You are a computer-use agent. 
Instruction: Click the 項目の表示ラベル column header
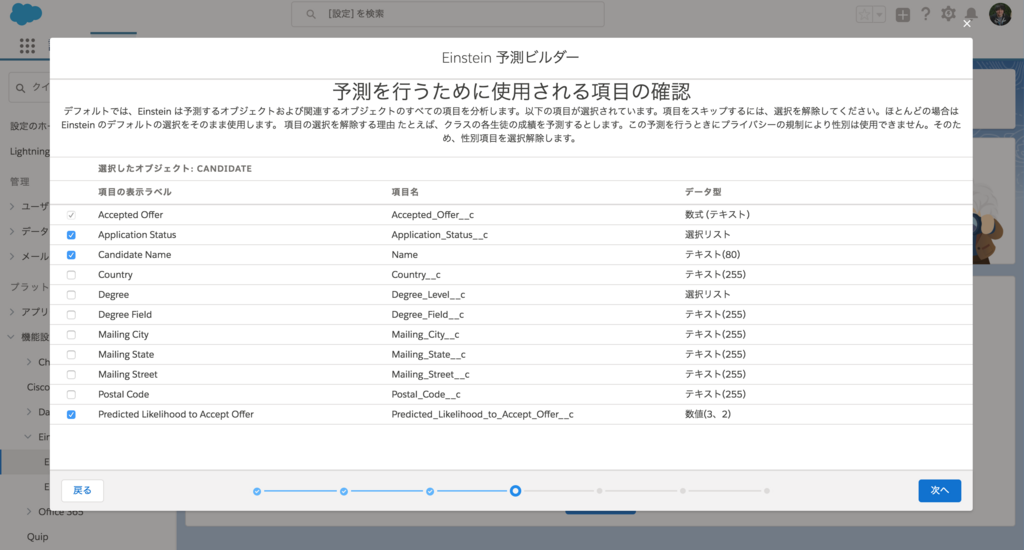point(135,192)
